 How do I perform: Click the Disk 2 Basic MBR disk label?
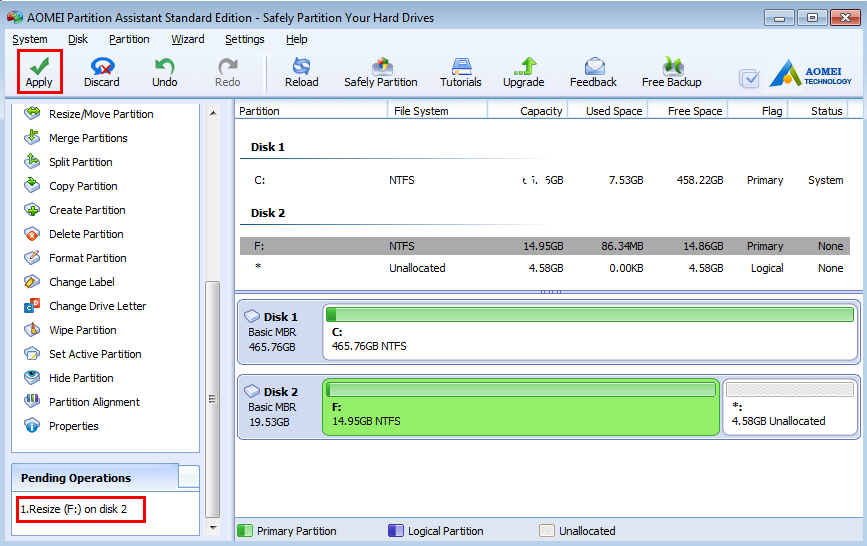tap(280, 407)
